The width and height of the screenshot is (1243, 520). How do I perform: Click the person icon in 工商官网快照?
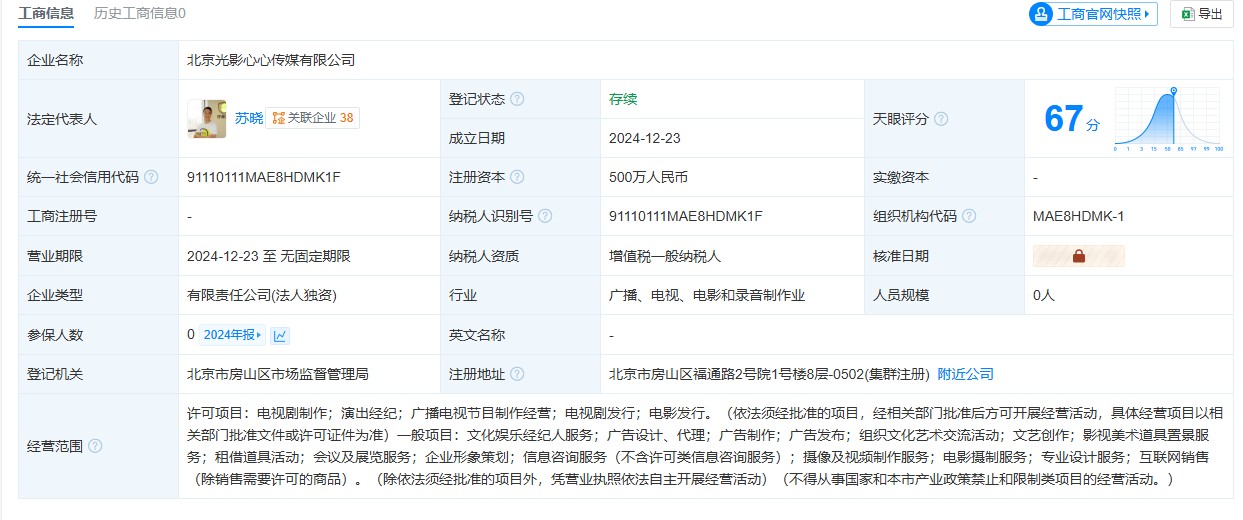[1042, 14]
